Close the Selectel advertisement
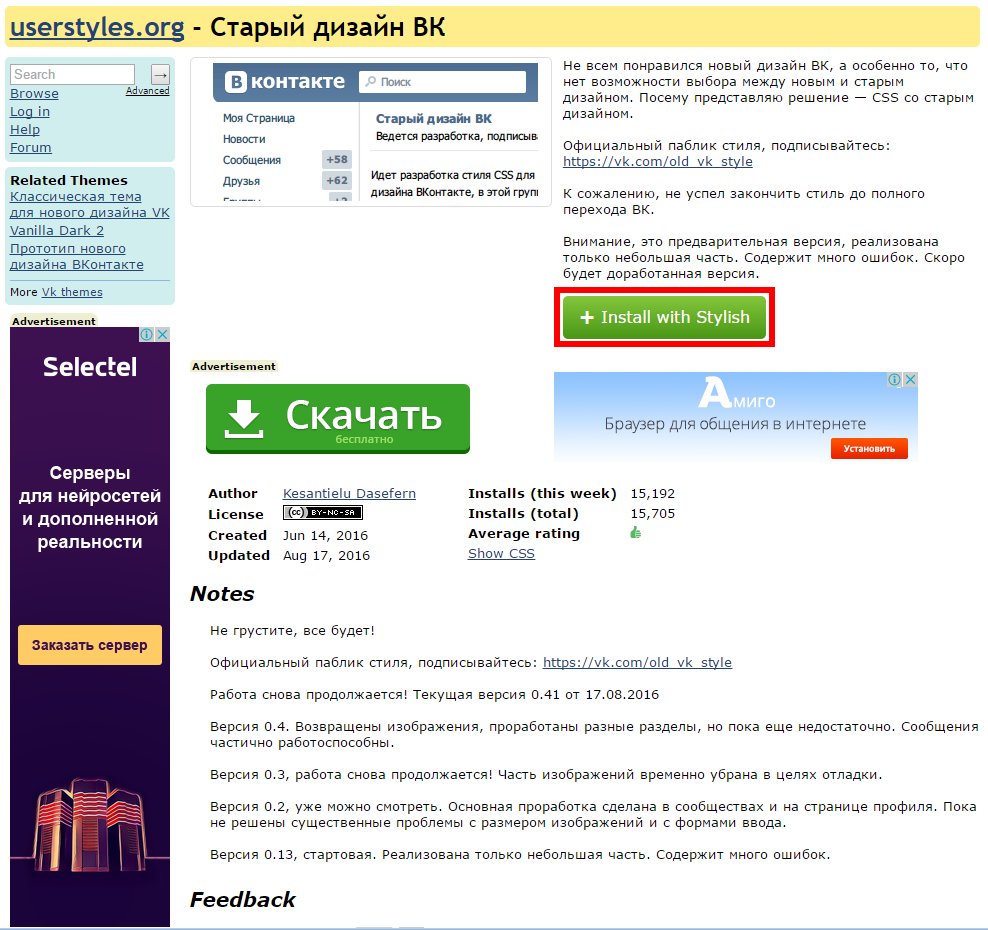The width and height of the screenshot is (988, 930). point(163,335)
